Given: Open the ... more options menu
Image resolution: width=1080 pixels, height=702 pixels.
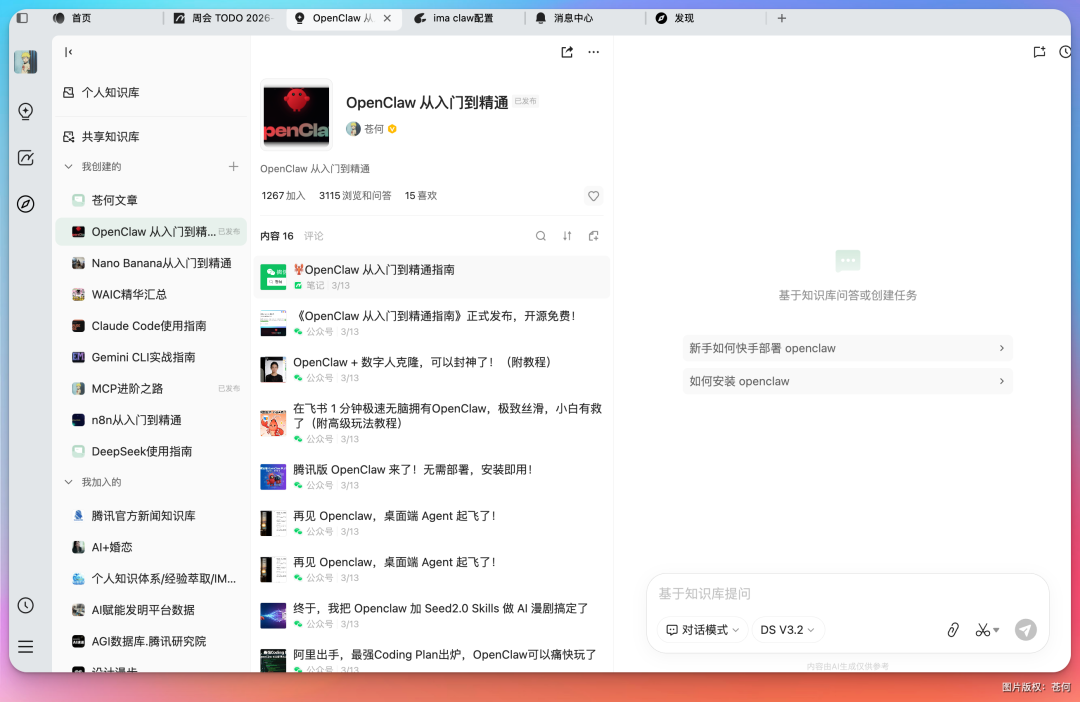Looking at the screenshot, I should [x=594, y=51].
